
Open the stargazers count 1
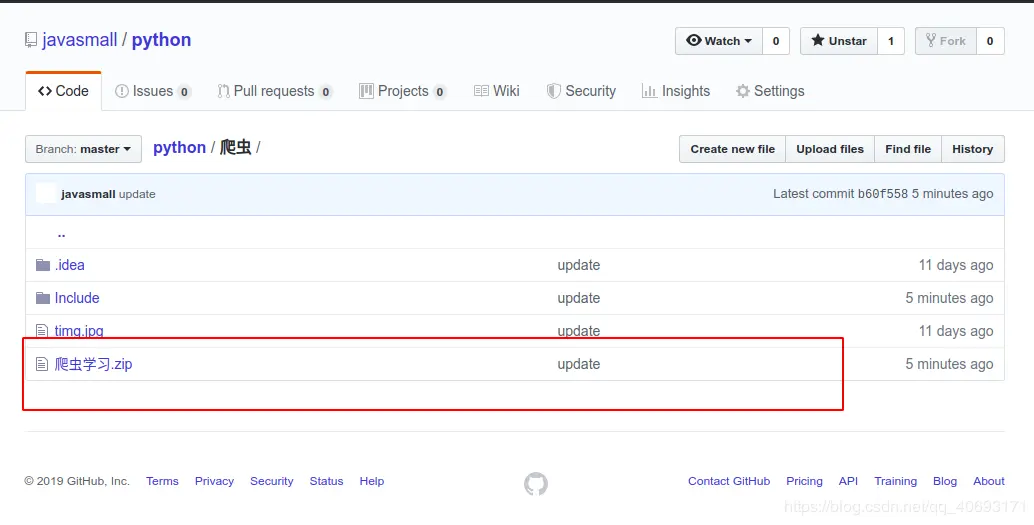(891, 41)
